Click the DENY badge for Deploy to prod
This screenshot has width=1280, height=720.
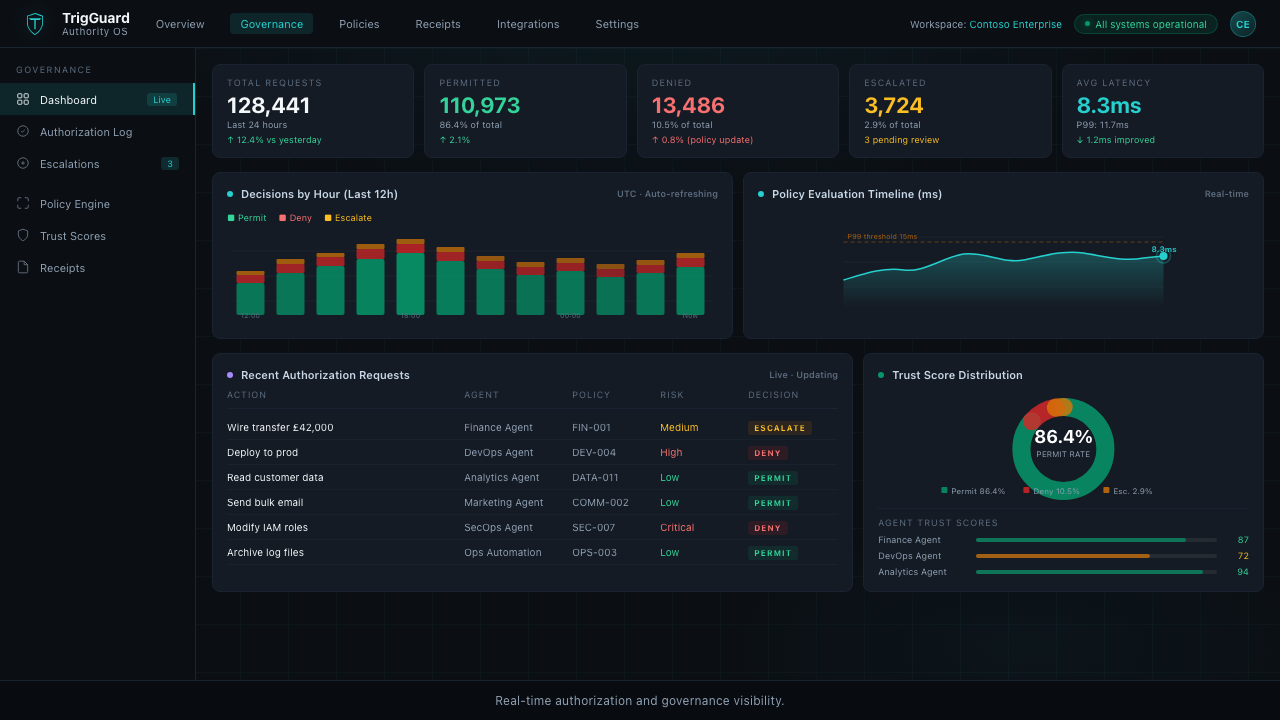[x=768, y=453]
